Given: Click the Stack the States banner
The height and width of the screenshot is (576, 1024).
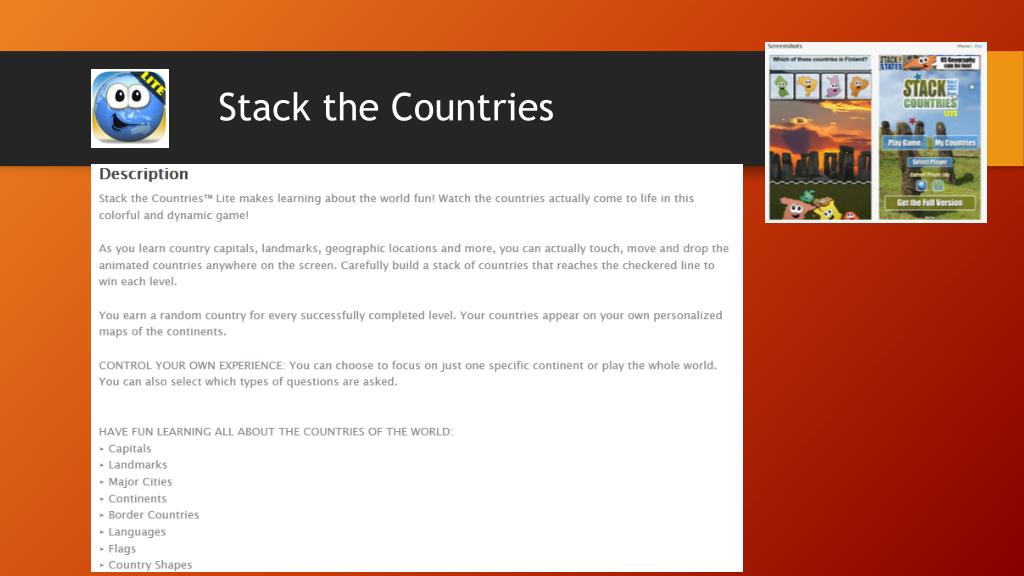Looking at the screenshot, I should pos(929,63).
